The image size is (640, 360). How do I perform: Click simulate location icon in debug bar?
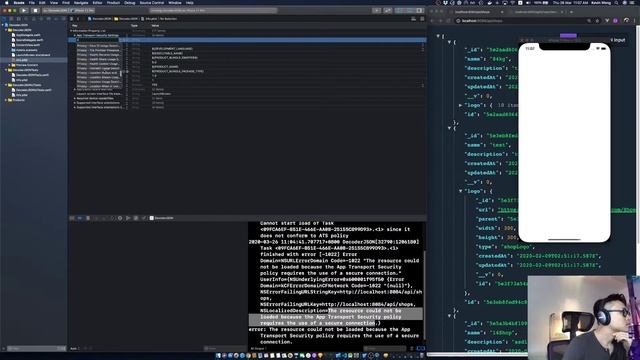click(x=144, y=218)
